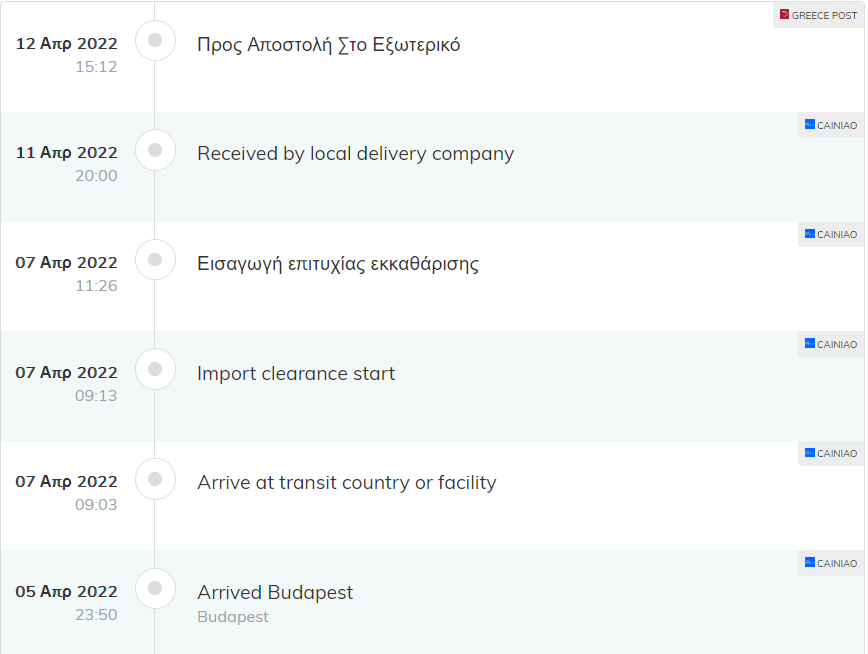Click 'Προς Αποστολή Στο Εξωτερικό' status text
Image resolution: width=868 pixels, height=654 pixels.
click(x=328, y=45)
